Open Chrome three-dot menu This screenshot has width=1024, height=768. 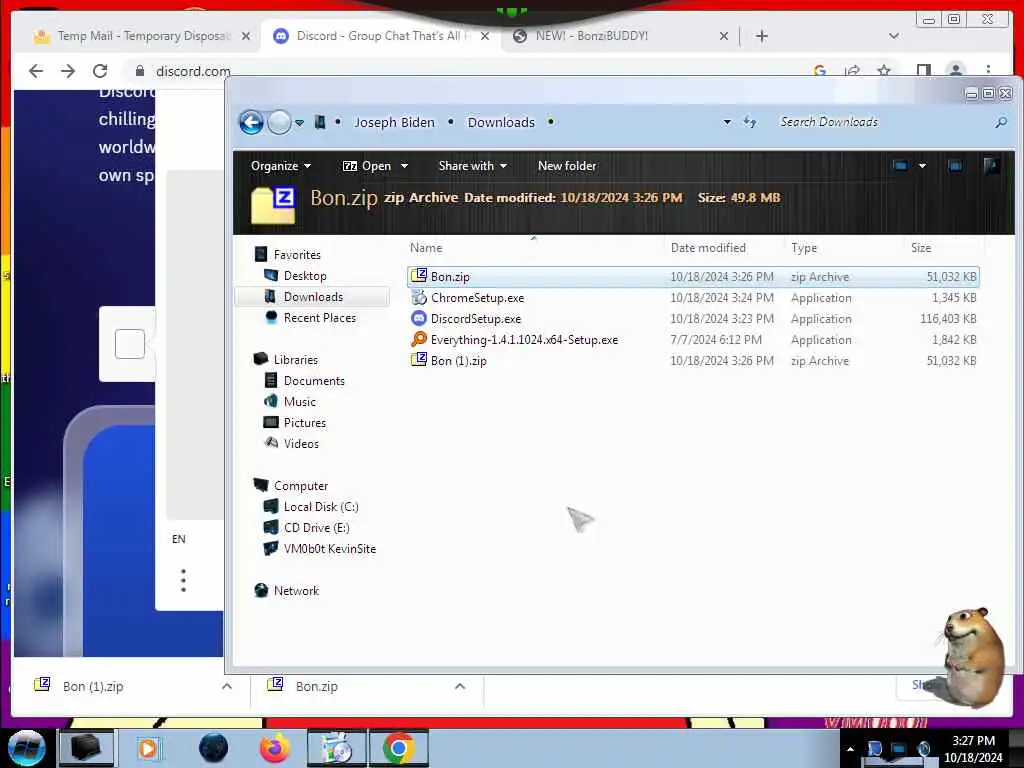click(988, 71)
